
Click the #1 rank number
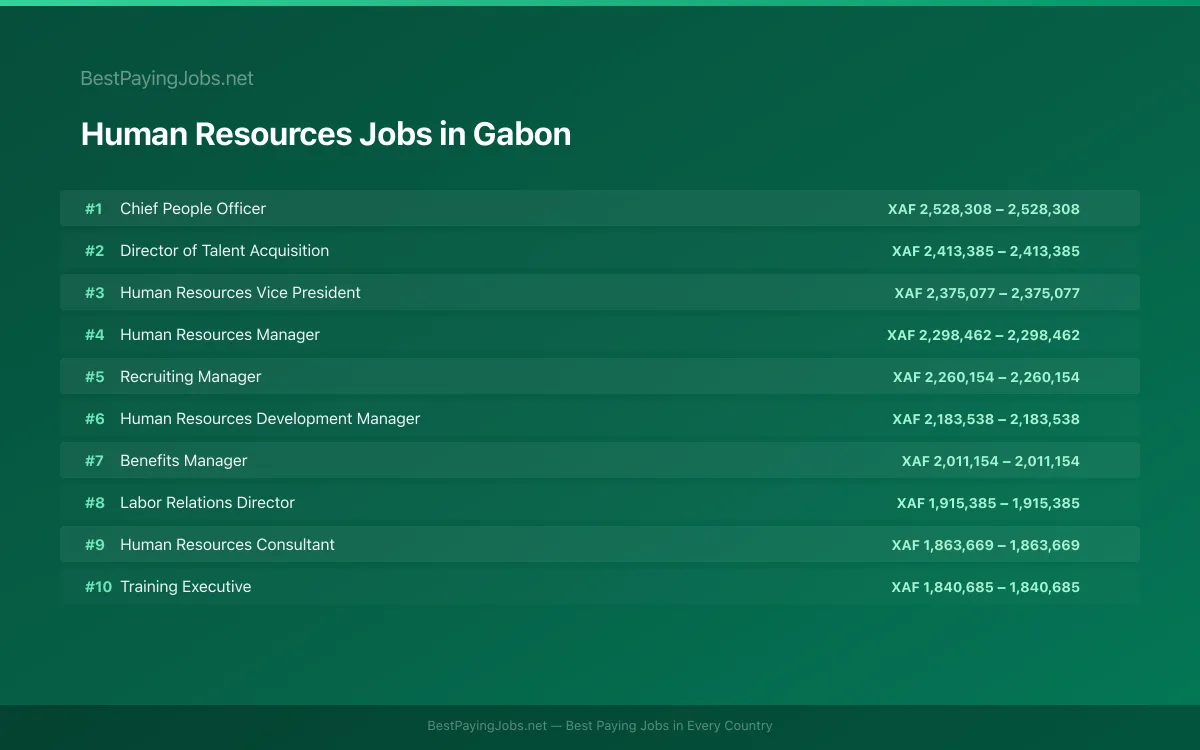point(94,208)
